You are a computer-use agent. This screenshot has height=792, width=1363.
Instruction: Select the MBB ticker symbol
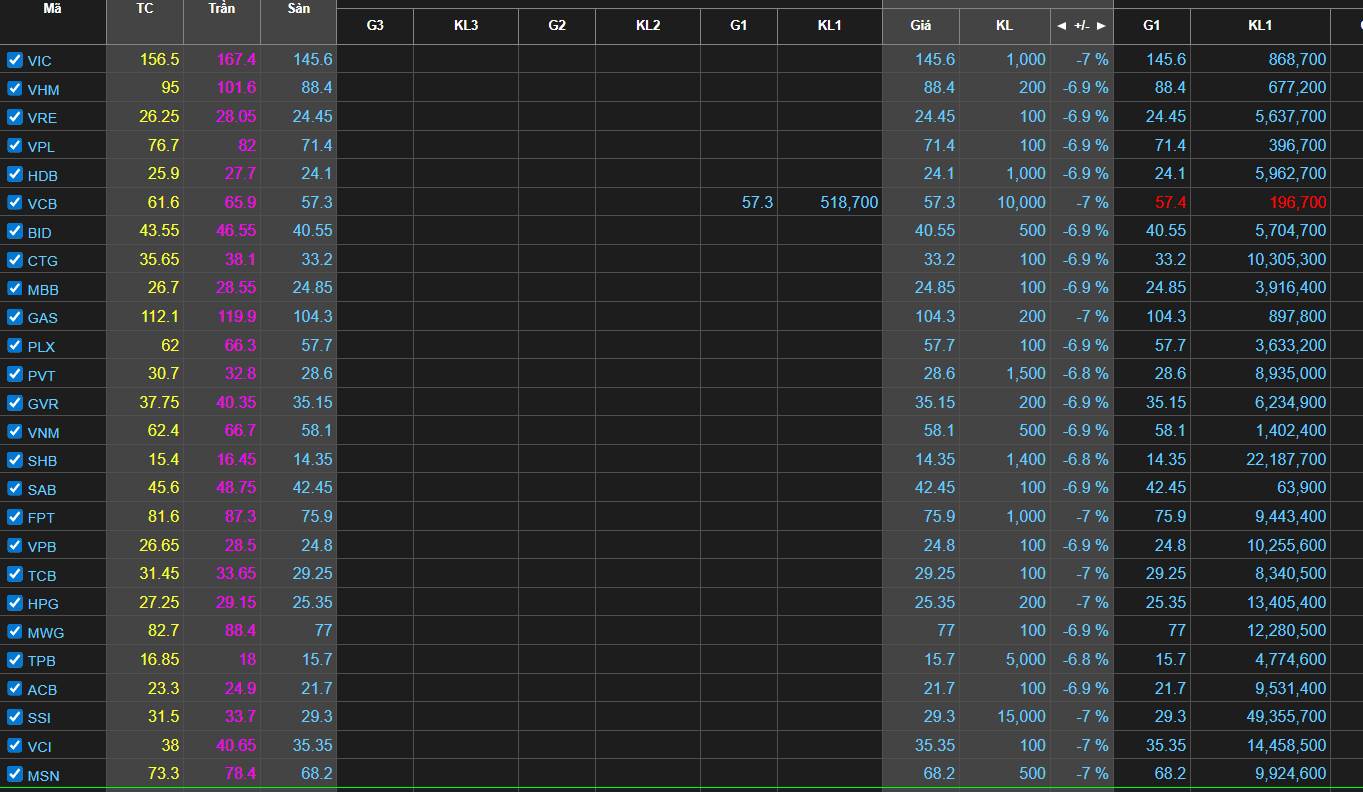[43, 290]
